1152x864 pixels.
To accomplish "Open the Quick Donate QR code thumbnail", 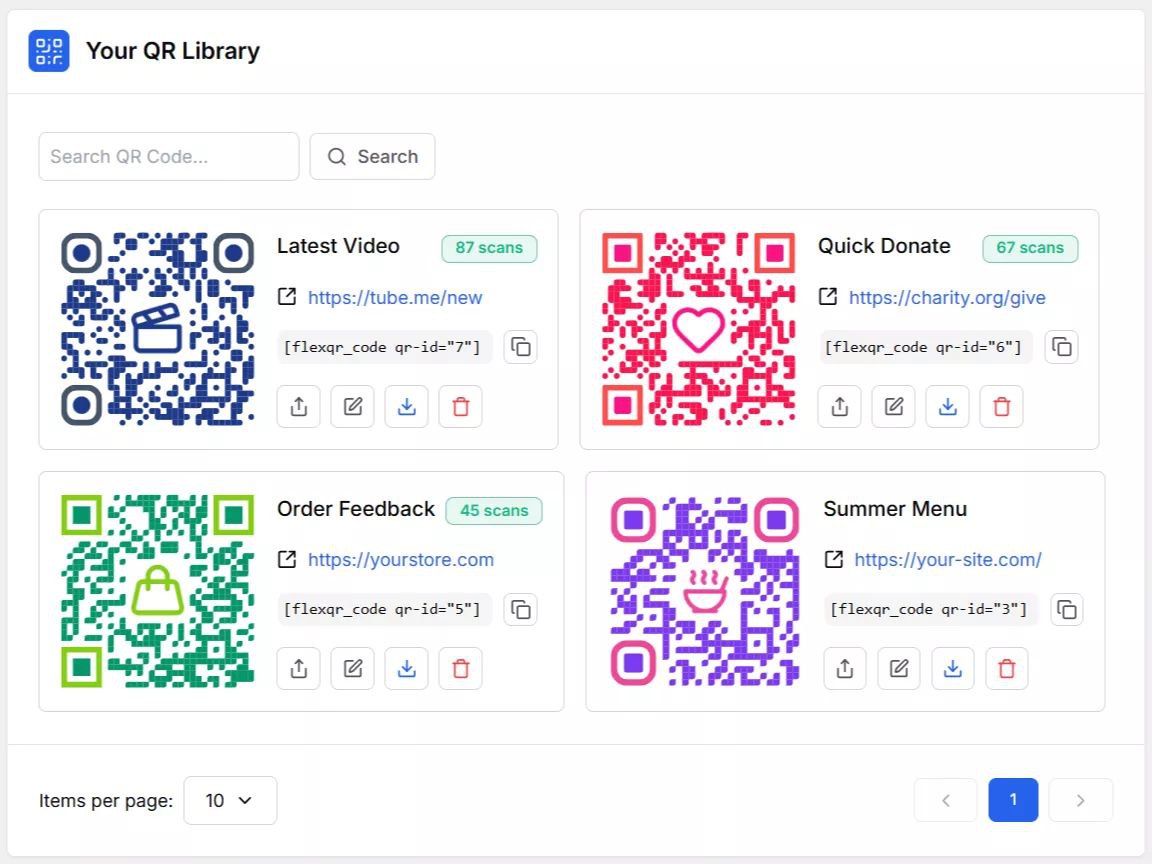I will click(x=699, y=329).
